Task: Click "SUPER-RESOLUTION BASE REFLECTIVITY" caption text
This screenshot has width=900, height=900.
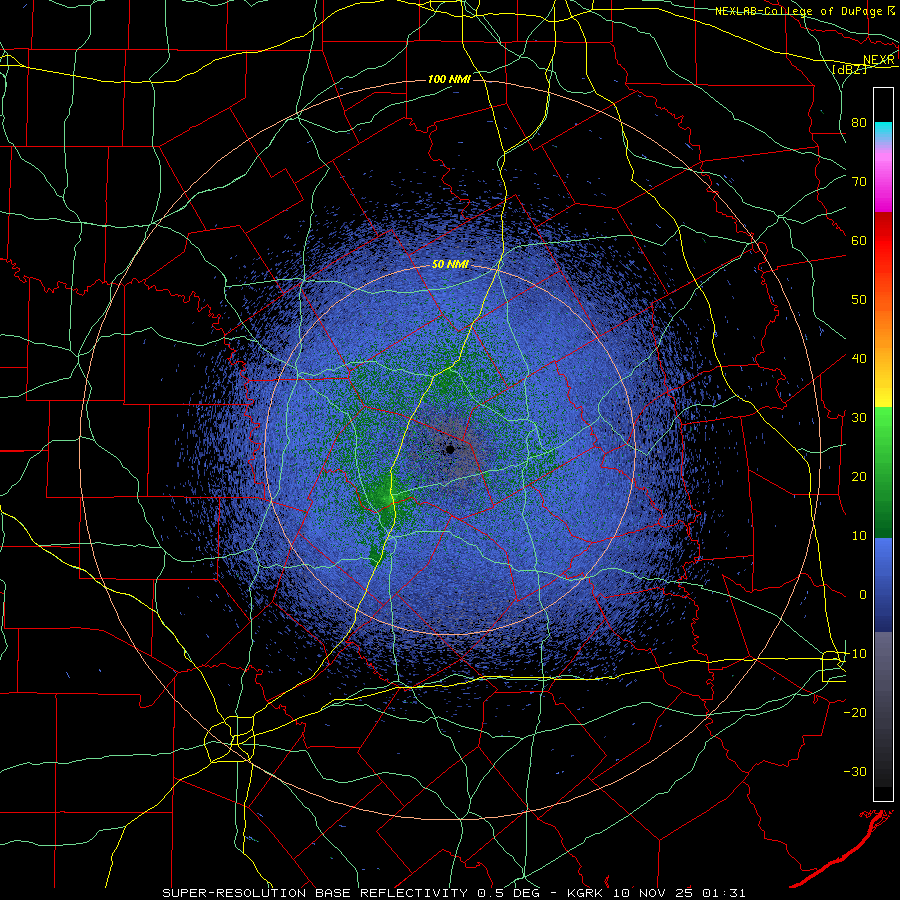Action: (x=315, y=893)
